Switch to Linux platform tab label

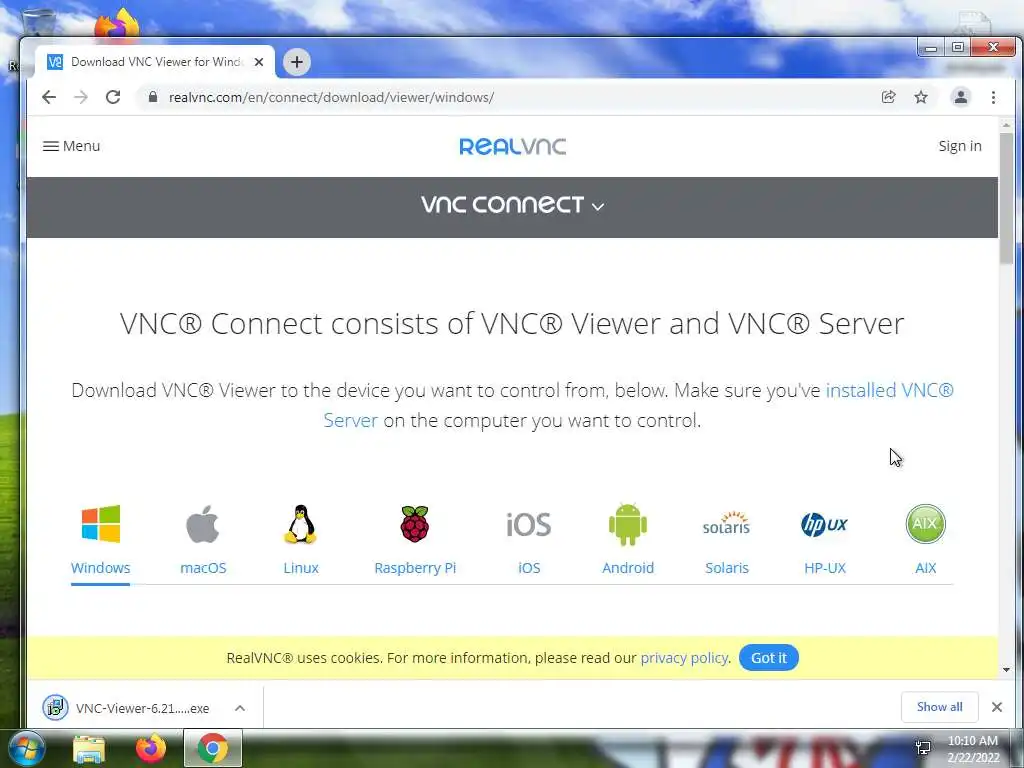[x=301, y=568]
